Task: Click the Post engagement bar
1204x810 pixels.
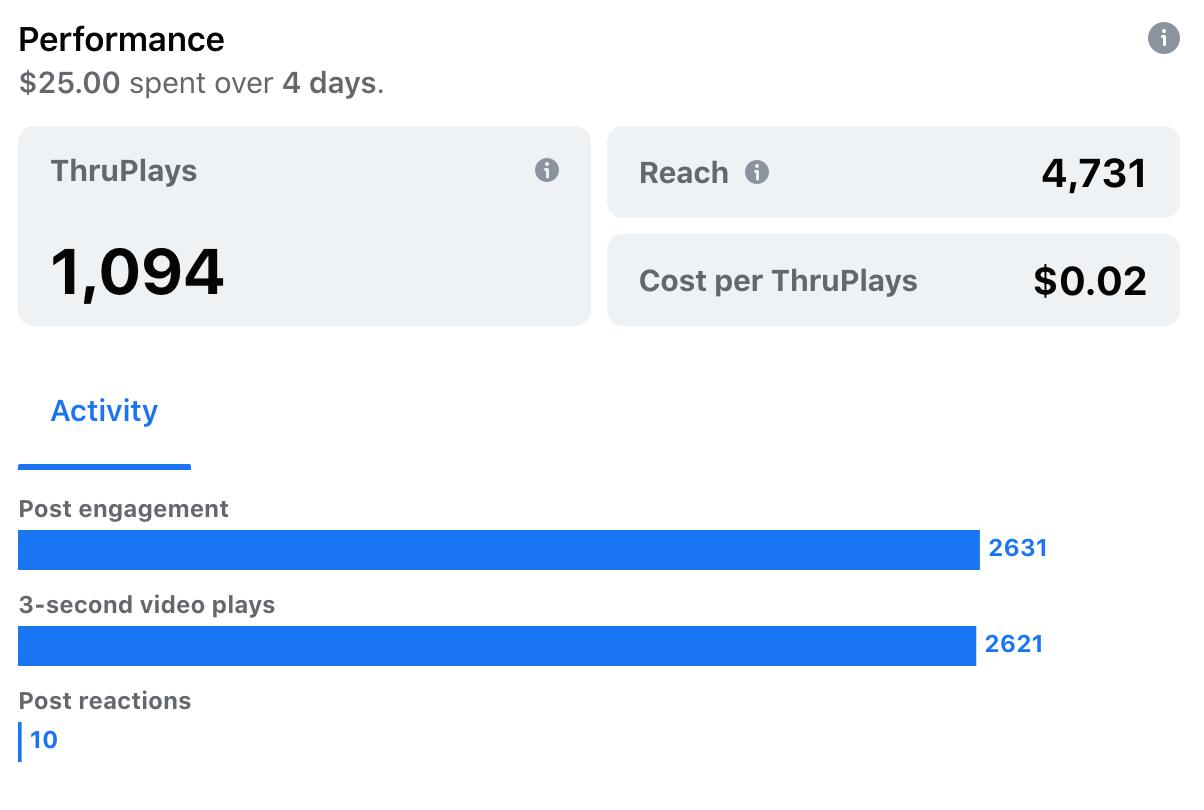Action: (499, 549)
